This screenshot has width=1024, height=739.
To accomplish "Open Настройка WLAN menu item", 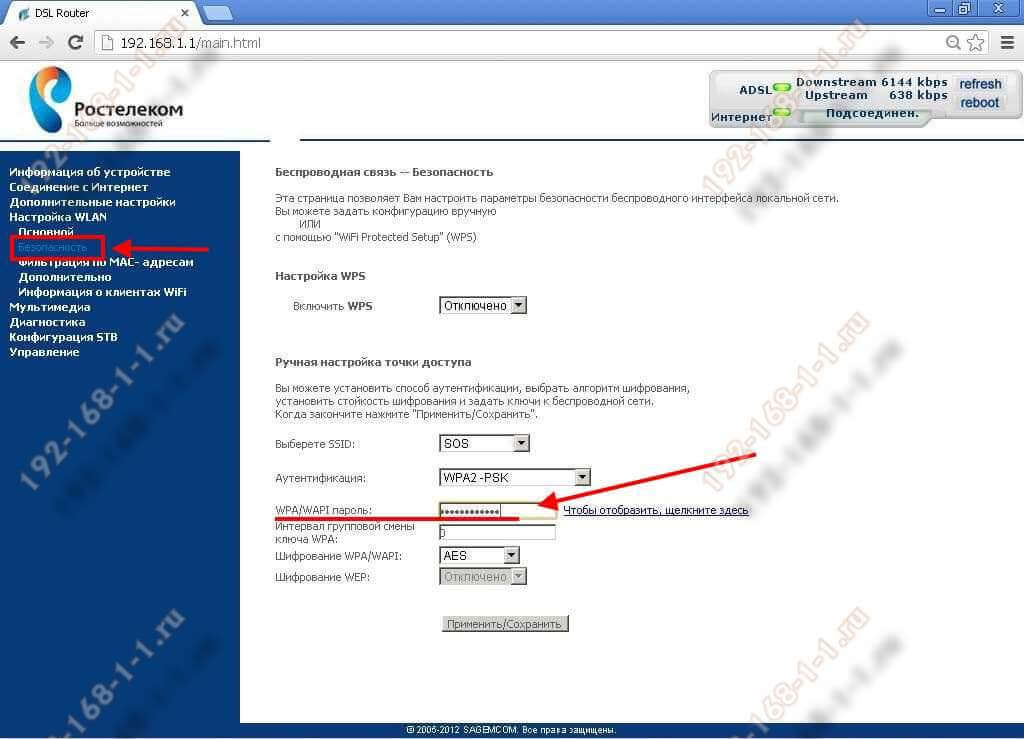I will 57,217.
